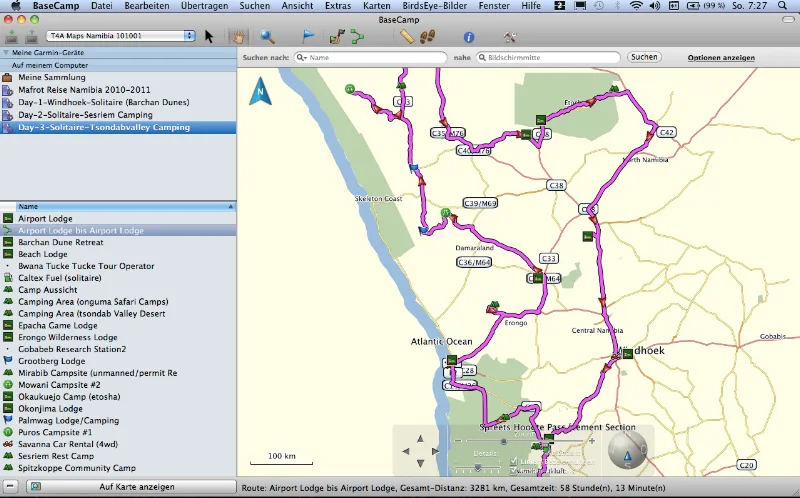Open the Übertragen menu
This screenshot has width=800, height=498.
204,6
